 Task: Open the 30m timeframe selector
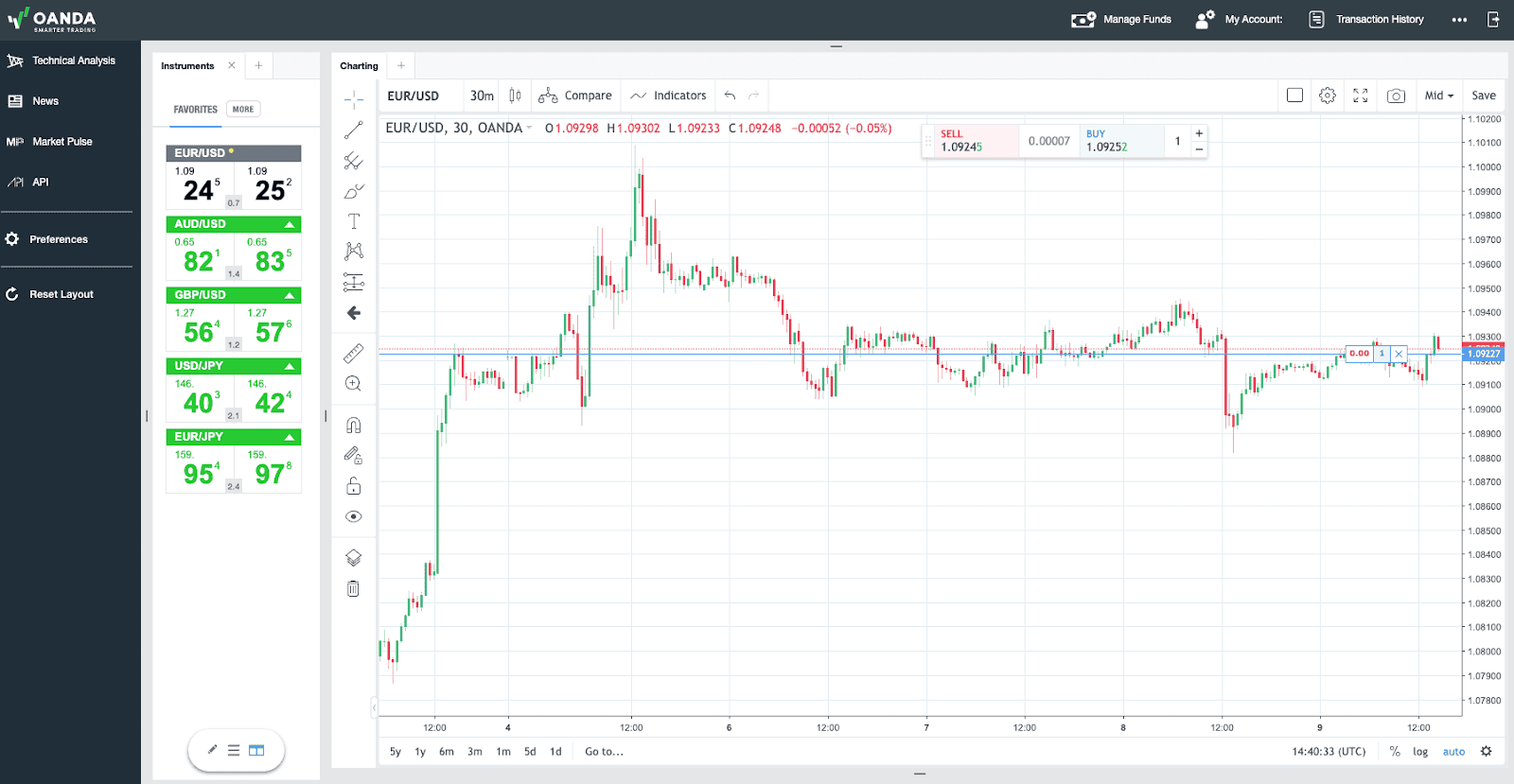pos(482,96)
